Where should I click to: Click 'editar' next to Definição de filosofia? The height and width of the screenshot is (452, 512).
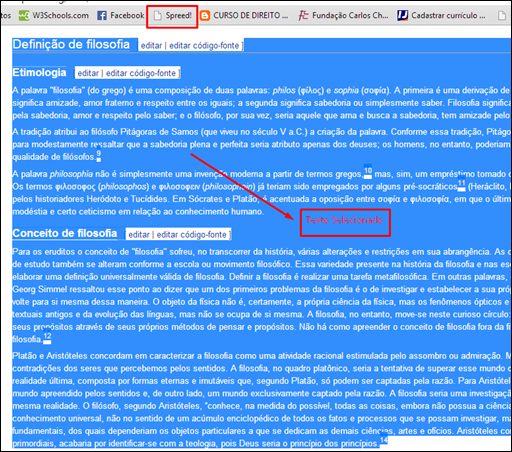[151, 46]
